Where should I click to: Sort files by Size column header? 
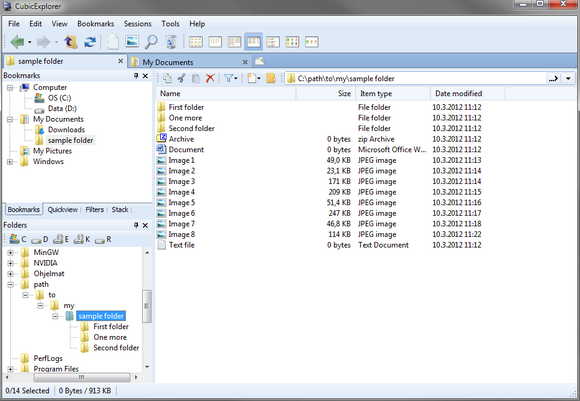point(326,94)
